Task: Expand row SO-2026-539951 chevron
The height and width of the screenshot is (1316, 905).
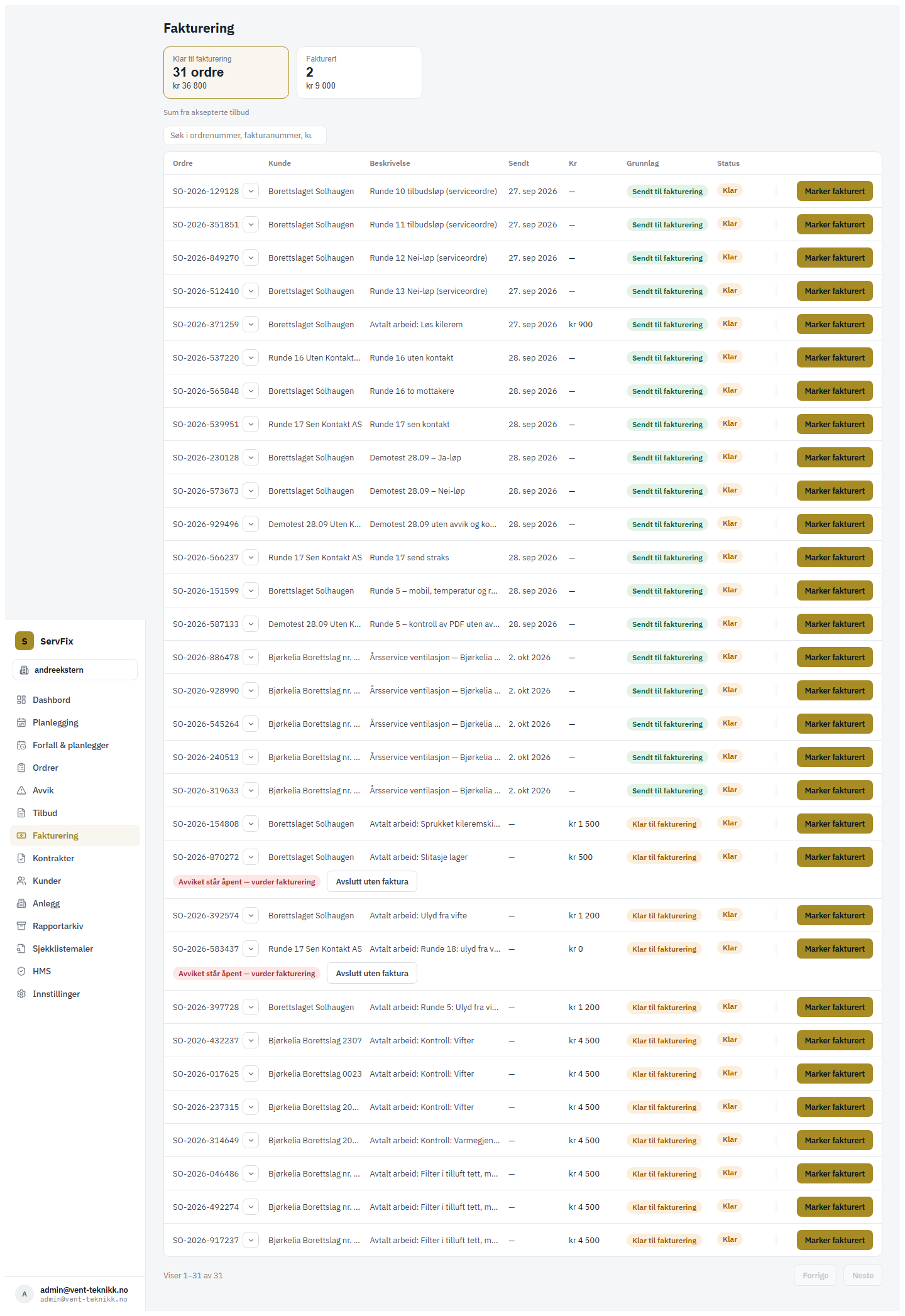Action: click(x=251, y=424)
